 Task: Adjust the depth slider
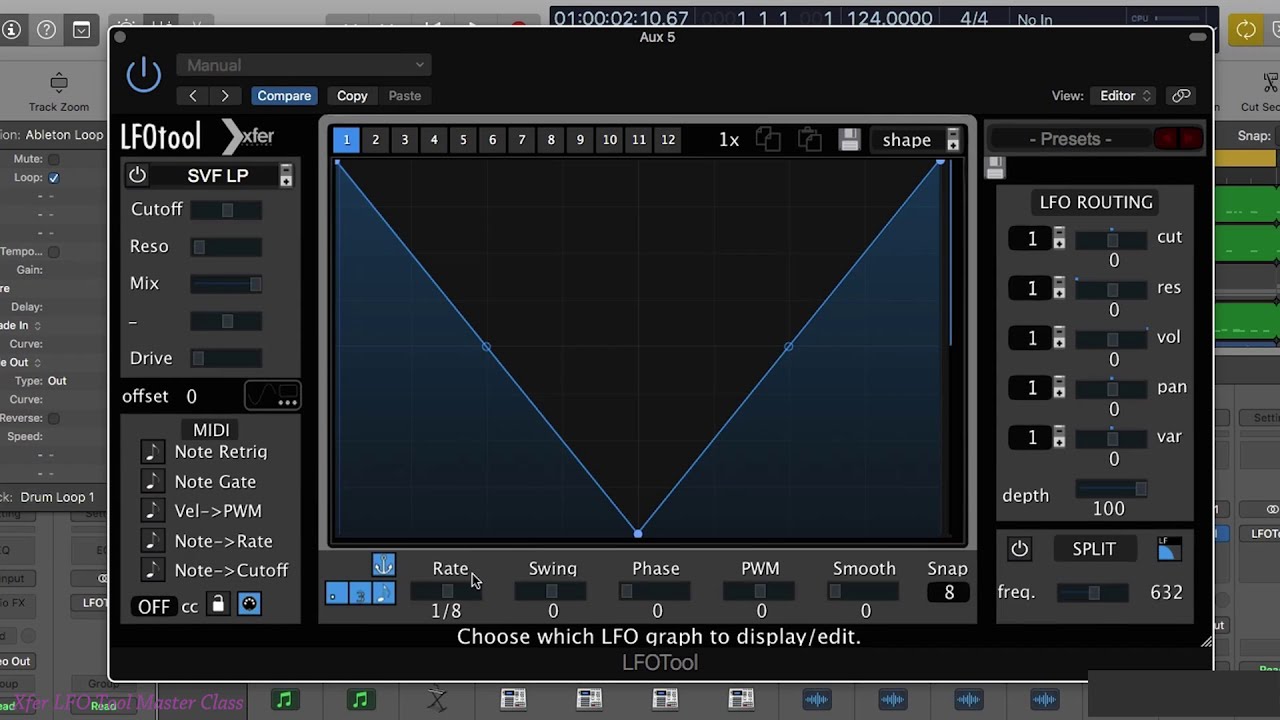point(1111,489)
